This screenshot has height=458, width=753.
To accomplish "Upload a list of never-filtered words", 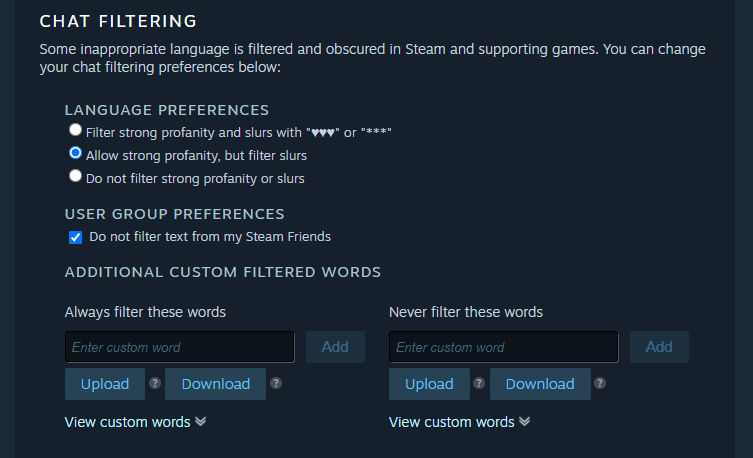I will click(x=429, y=384).
